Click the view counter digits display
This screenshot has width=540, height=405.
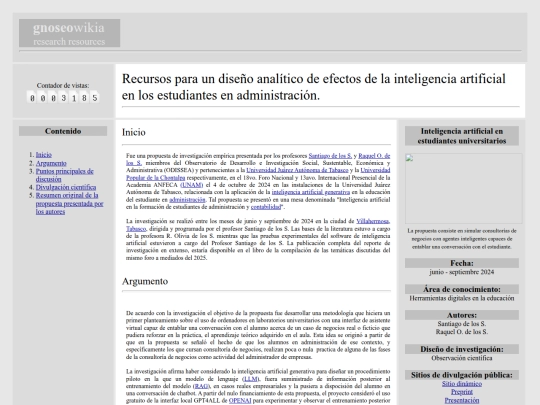[63, 98]
